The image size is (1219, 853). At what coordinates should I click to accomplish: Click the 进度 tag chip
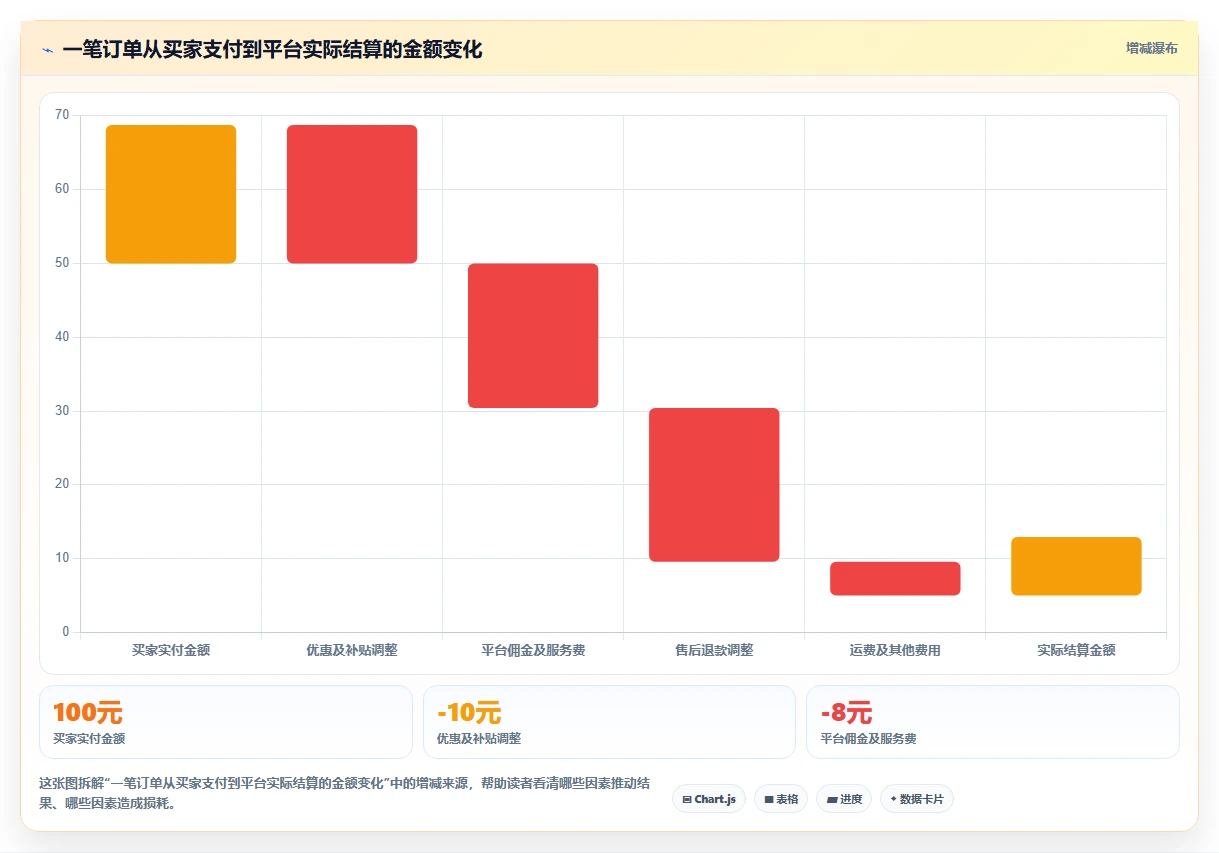(x=844, y=799)
